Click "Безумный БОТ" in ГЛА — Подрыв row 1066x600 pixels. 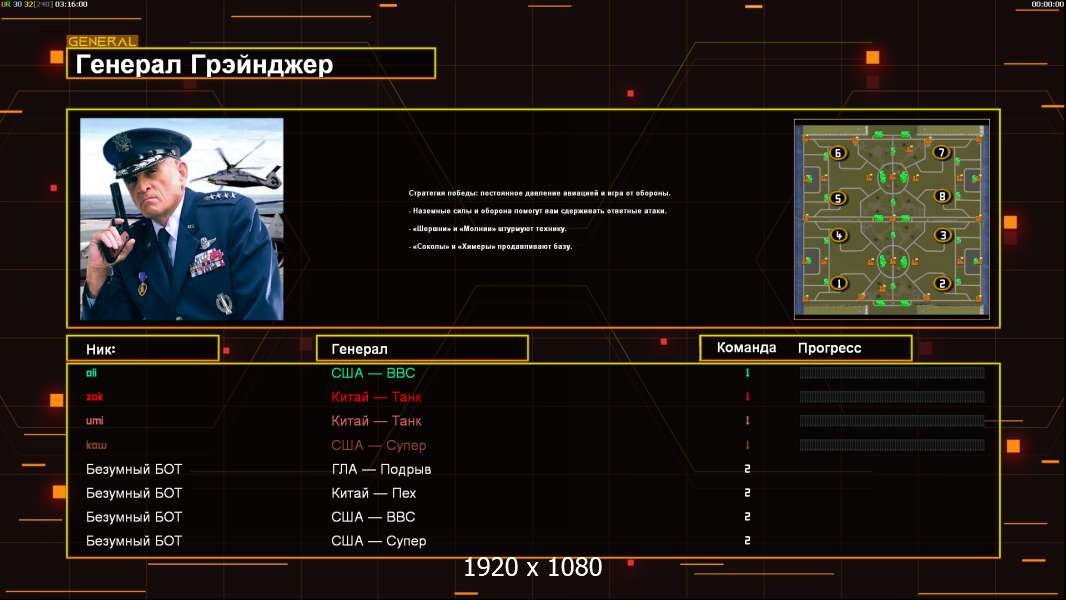134,469
